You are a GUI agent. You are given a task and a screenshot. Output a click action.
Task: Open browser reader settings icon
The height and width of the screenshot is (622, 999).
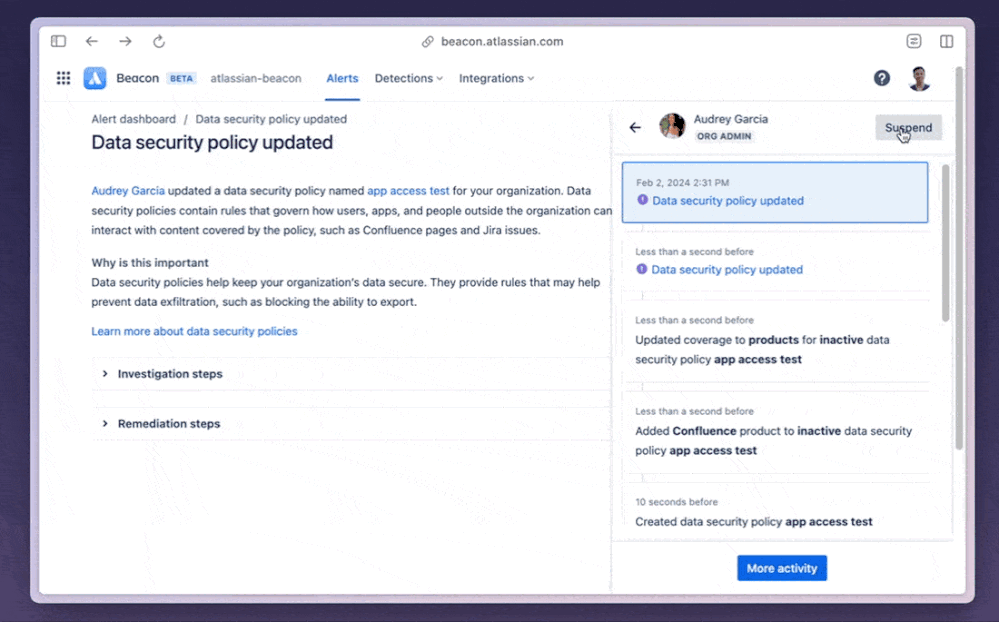pos(914,41)
